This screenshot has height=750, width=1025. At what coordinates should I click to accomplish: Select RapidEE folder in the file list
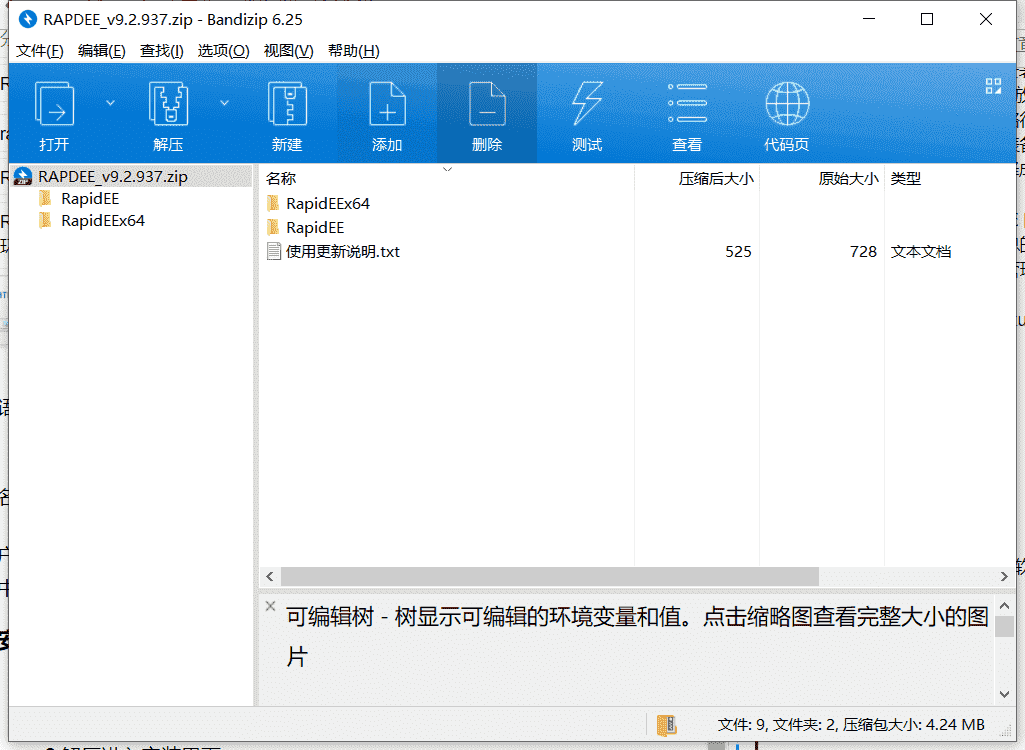click(315, 228)
